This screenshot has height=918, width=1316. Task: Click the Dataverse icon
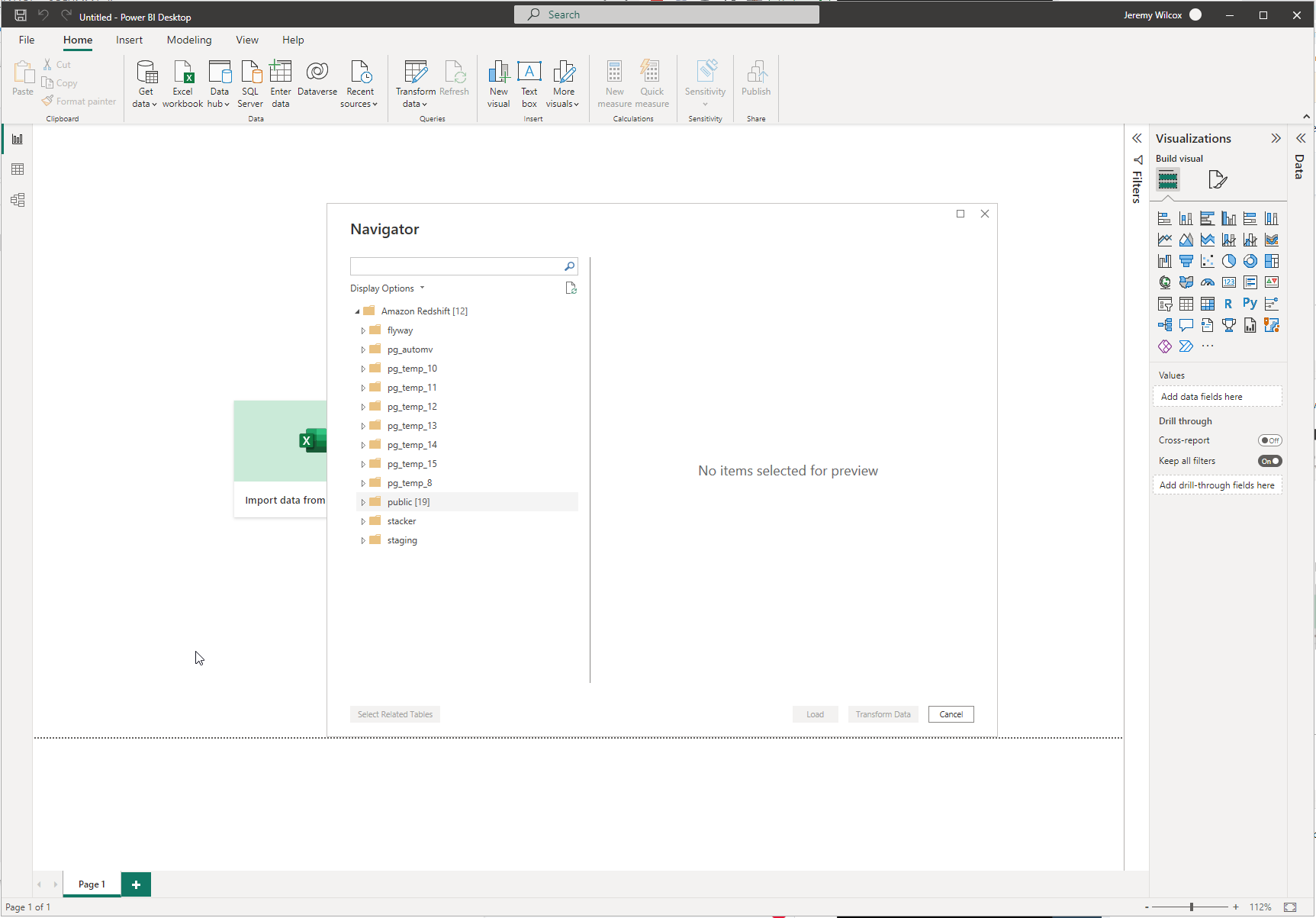[317, 79]
